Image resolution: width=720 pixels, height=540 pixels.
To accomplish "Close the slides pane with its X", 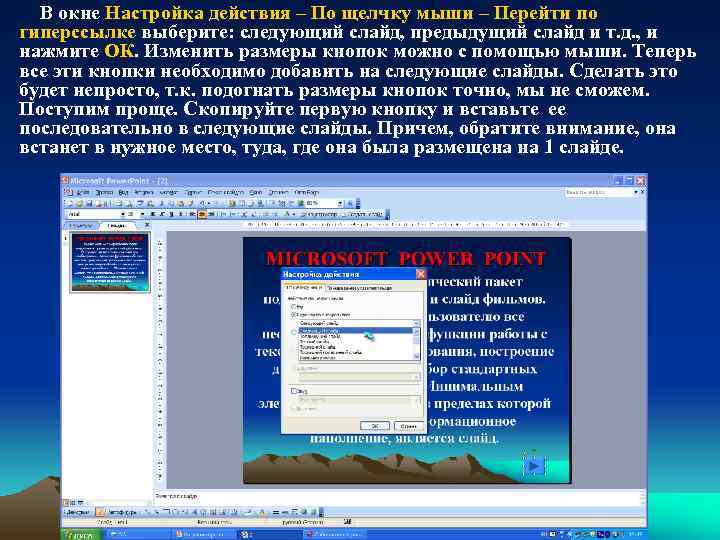I will click(x=147, y=225).
